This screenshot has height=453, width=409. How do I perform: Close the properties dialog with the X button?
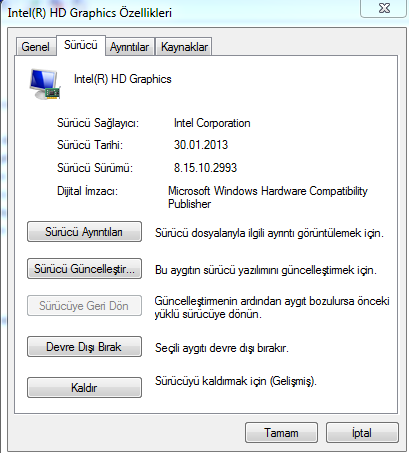tap(384, 8)
